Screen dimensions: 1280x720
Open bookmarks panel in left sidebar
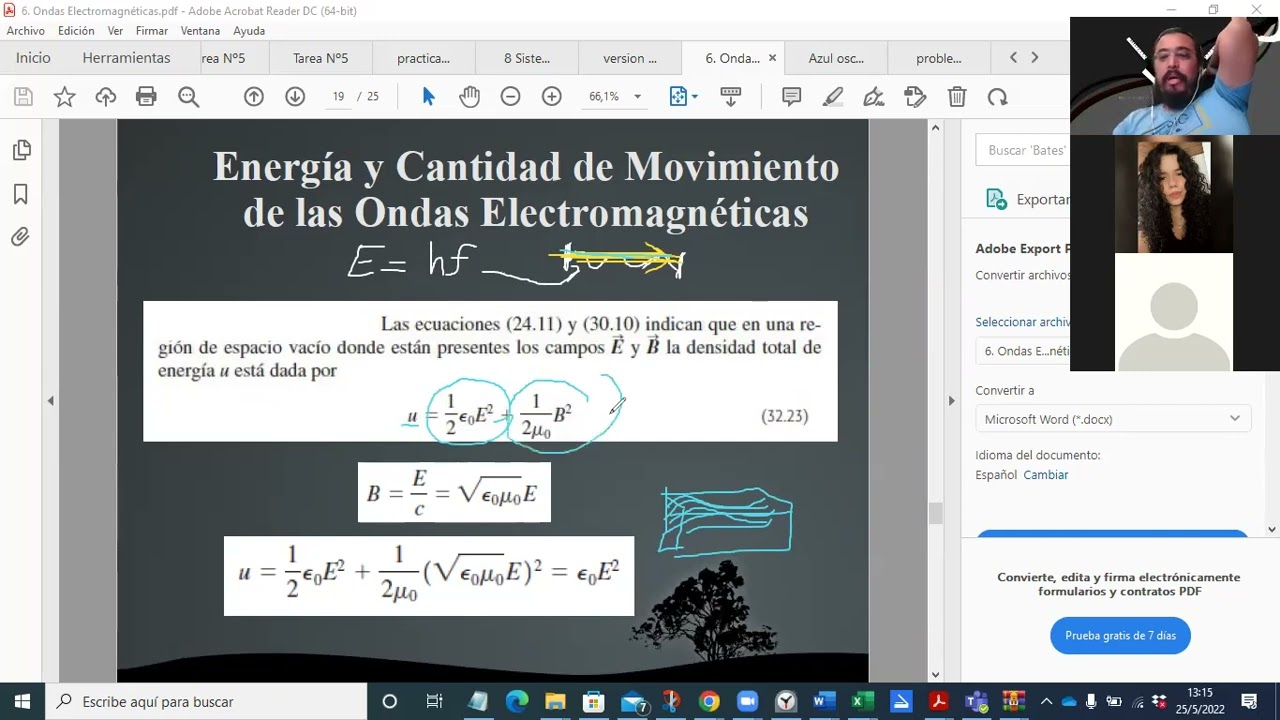[21, 194]
